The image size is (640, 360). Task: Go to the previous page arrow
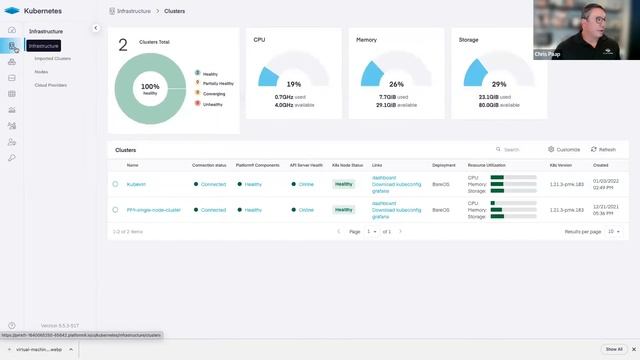[338, 231]
